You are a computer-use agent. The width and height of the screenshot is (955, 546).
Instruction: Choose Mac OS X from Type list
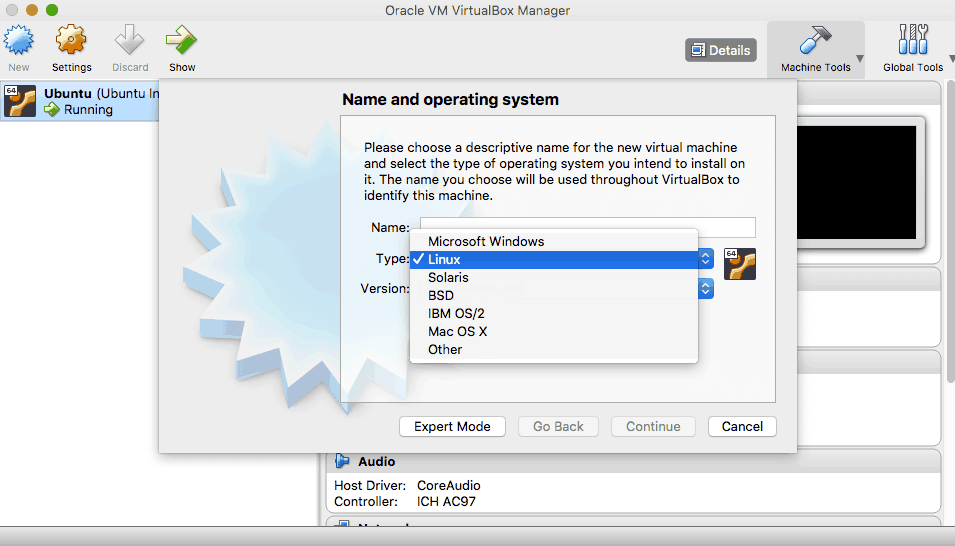554,332
